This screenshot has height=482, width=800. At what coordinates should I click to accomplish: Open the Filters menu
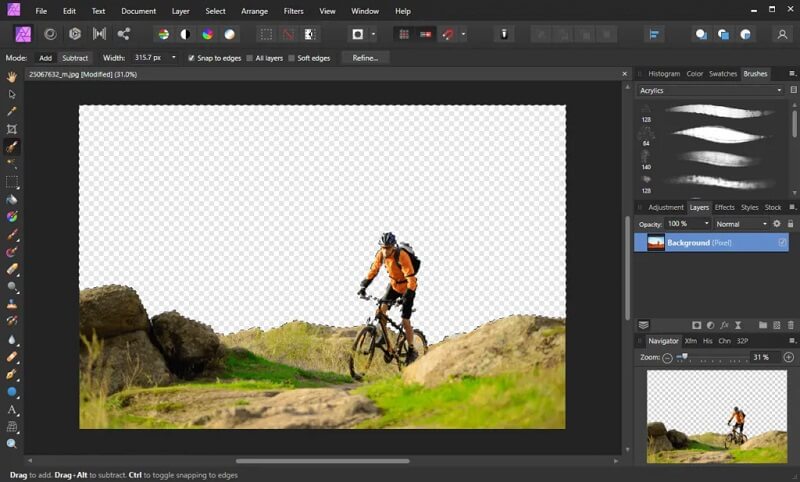tap(293, 11)
